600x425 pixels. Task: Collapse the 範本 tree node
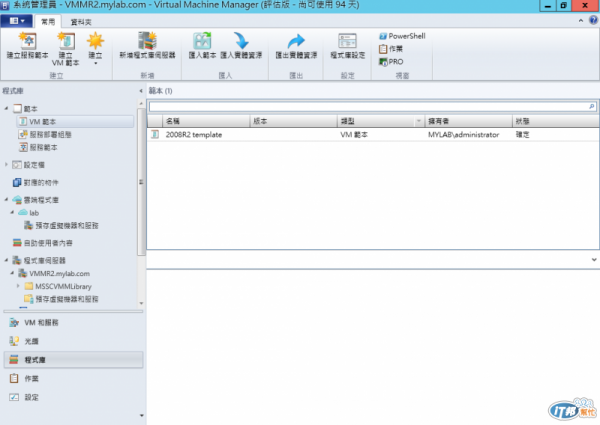(6, 108)
